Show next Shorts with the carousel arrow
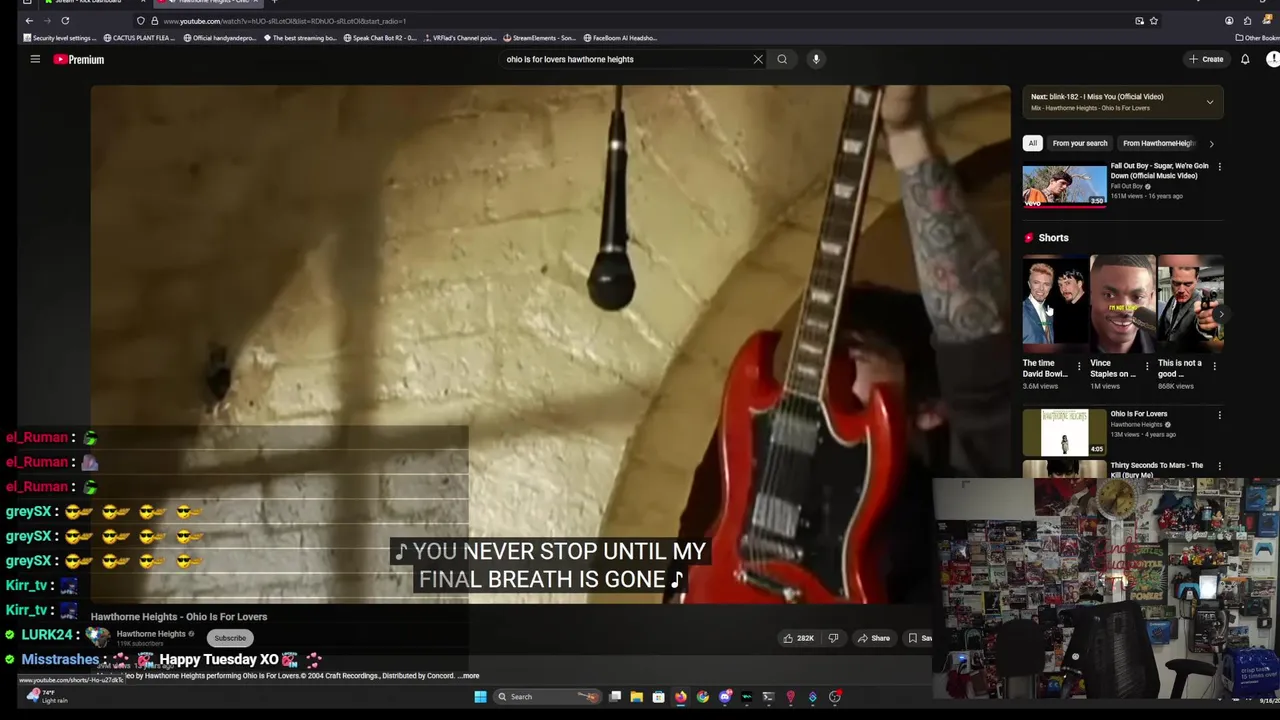Viewport: 1280px width, 720px height. coord(1221,313)
